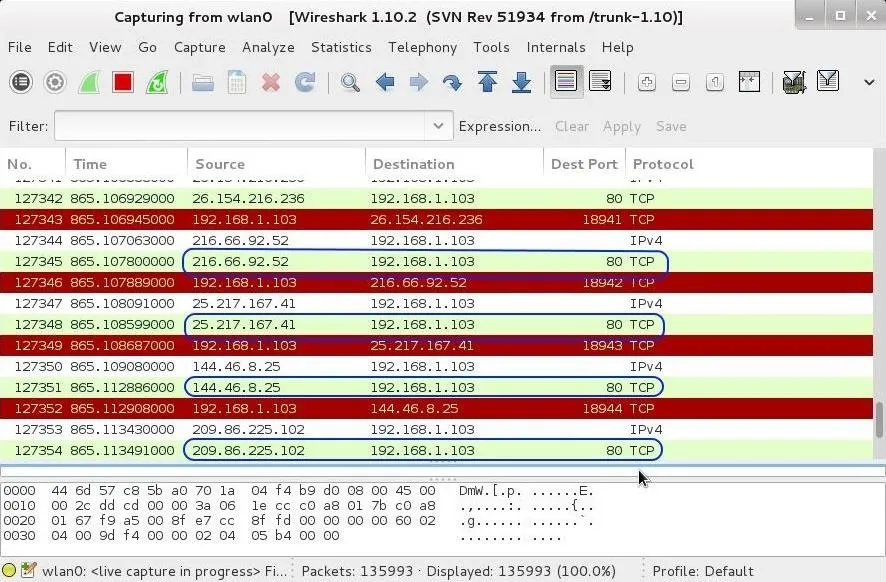Close the capture file with the red X icon
This screenshot has height=582, width=886.
[x=271, y=82]
